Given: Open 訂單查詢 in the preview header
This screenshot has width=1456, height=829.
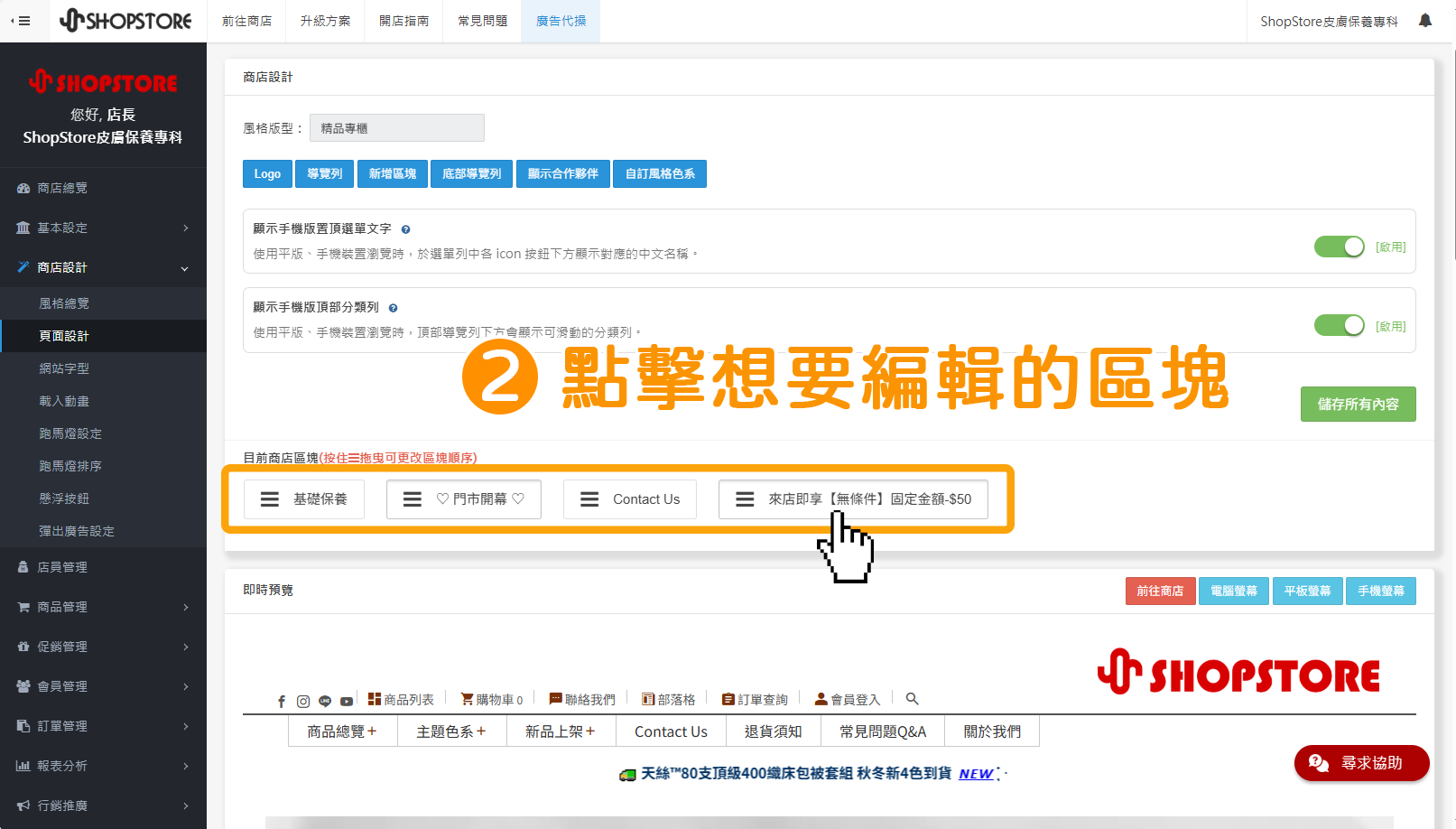Looking at the screenshot, I should coord(755,699).
